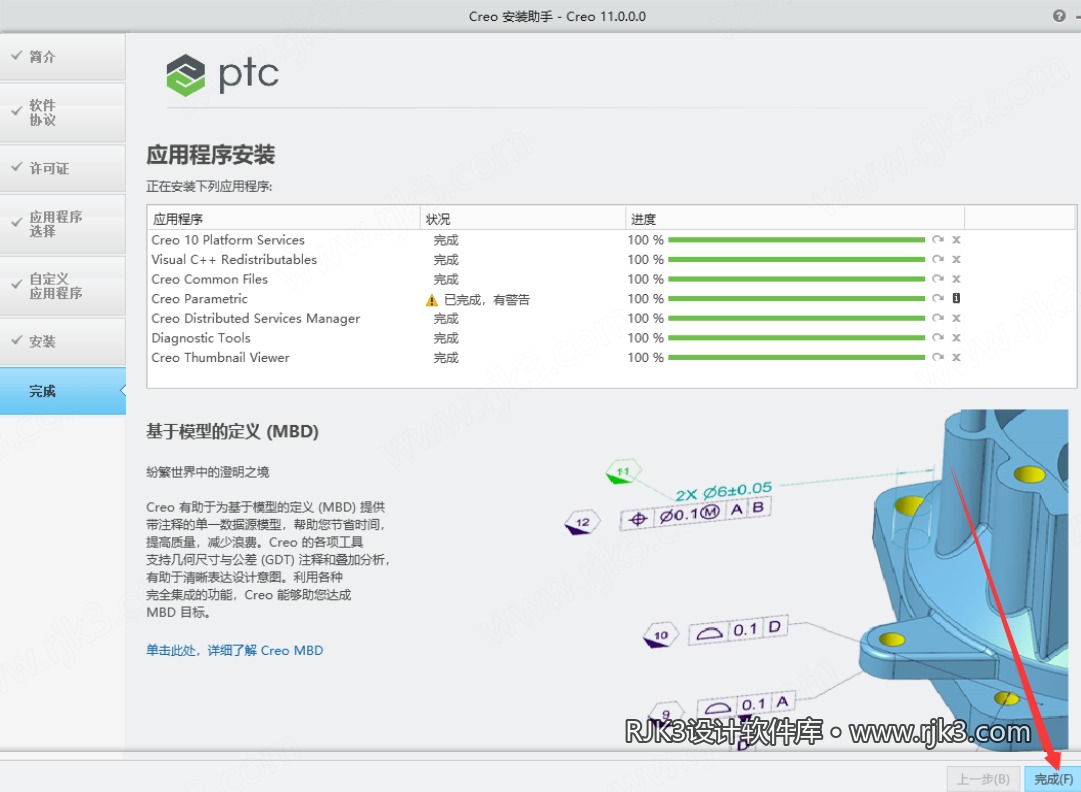Click the retry icon for Diagnostic Tools
Screen dimensions: 1081x792
tap(938, 337)
